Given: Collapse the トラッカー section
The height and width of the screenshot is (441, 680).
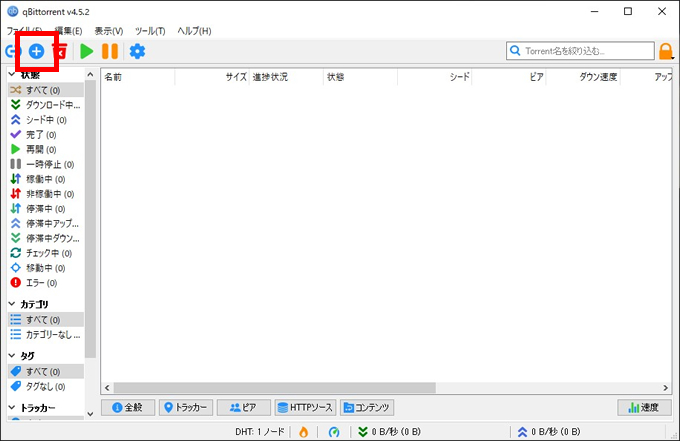Looking at the screenshot, I should click(12, 408).
